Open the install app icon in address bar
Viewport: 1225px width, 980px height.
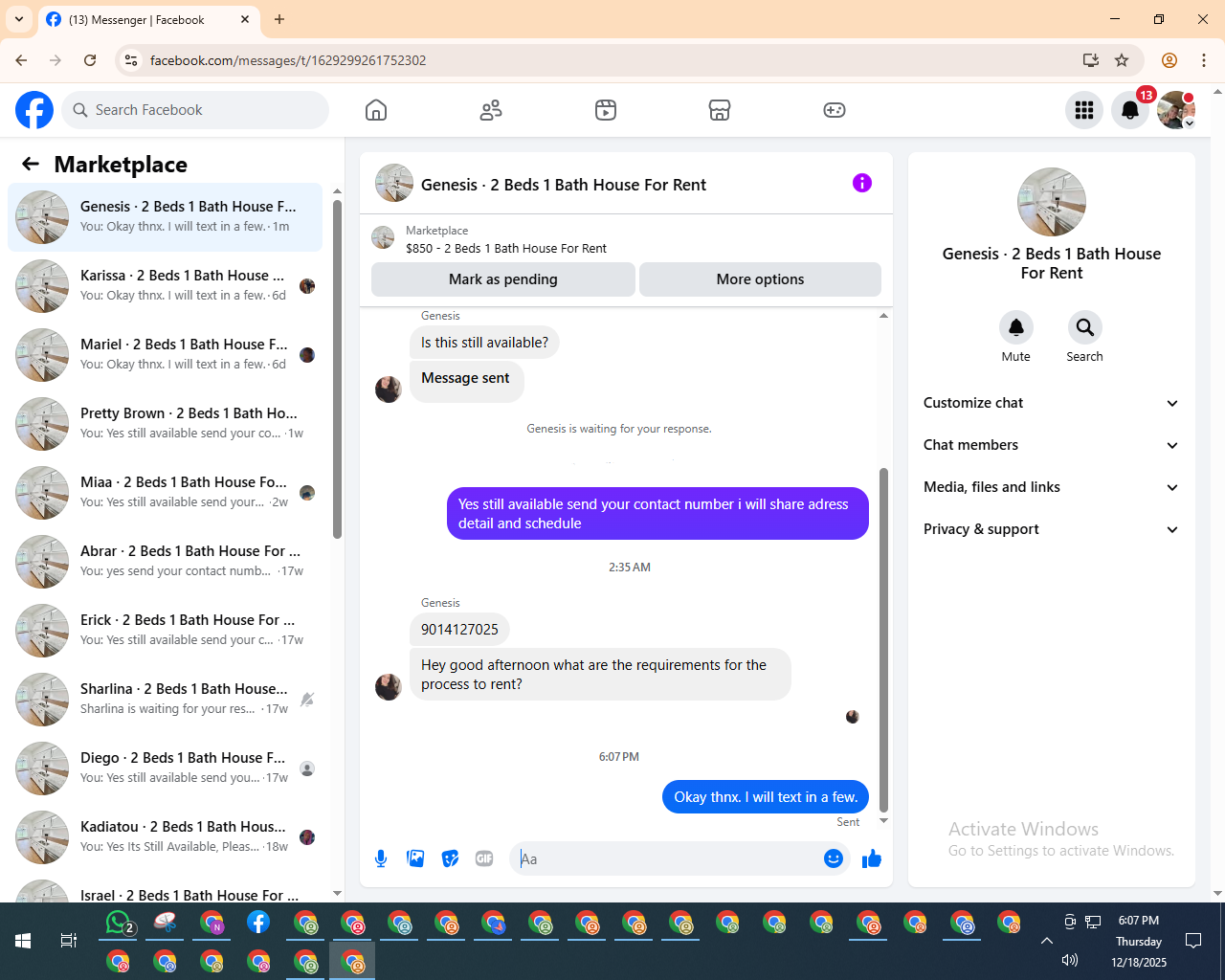click(1091, 60)
